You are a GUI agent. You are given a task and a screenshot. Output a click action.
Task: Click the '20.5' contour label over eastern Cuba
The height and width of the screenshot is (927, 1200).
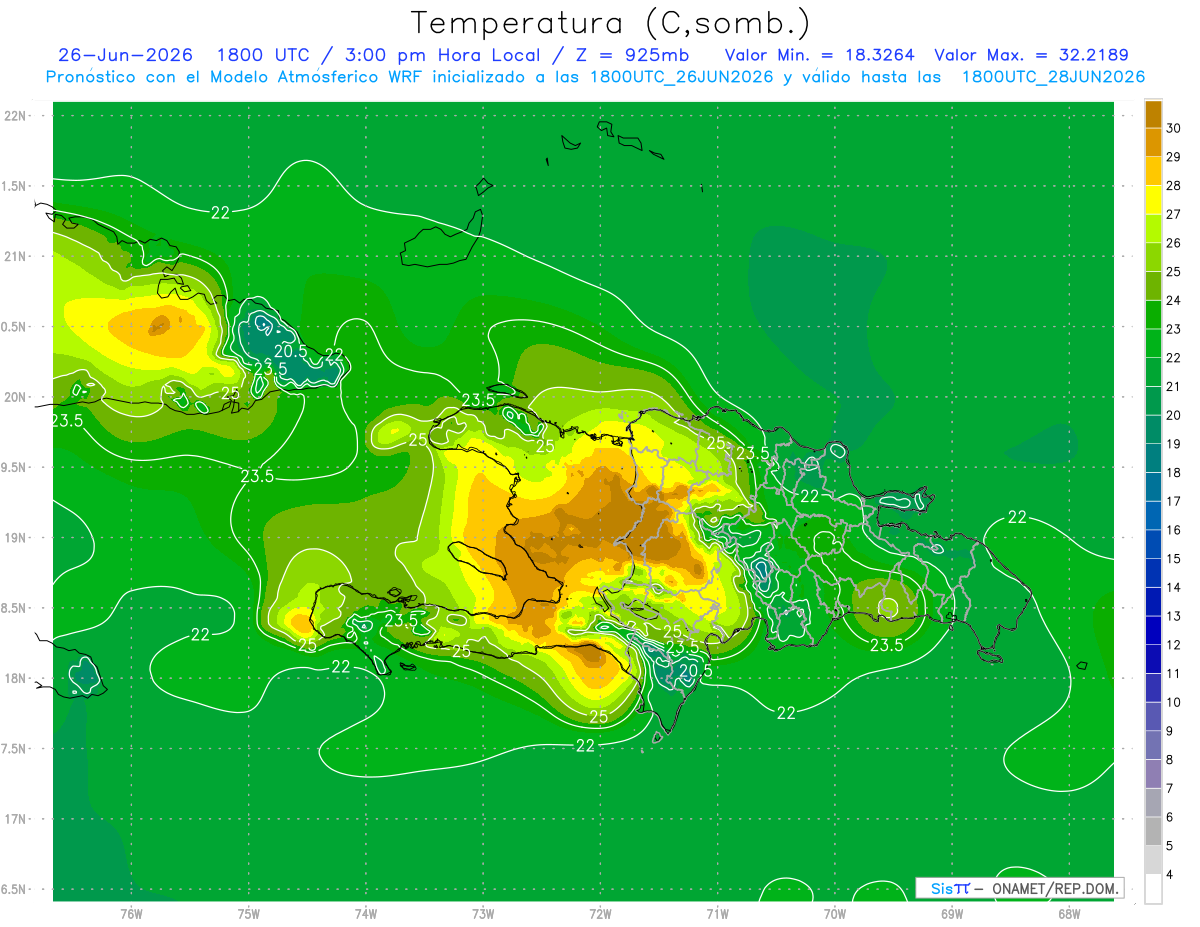pos(290,351)
